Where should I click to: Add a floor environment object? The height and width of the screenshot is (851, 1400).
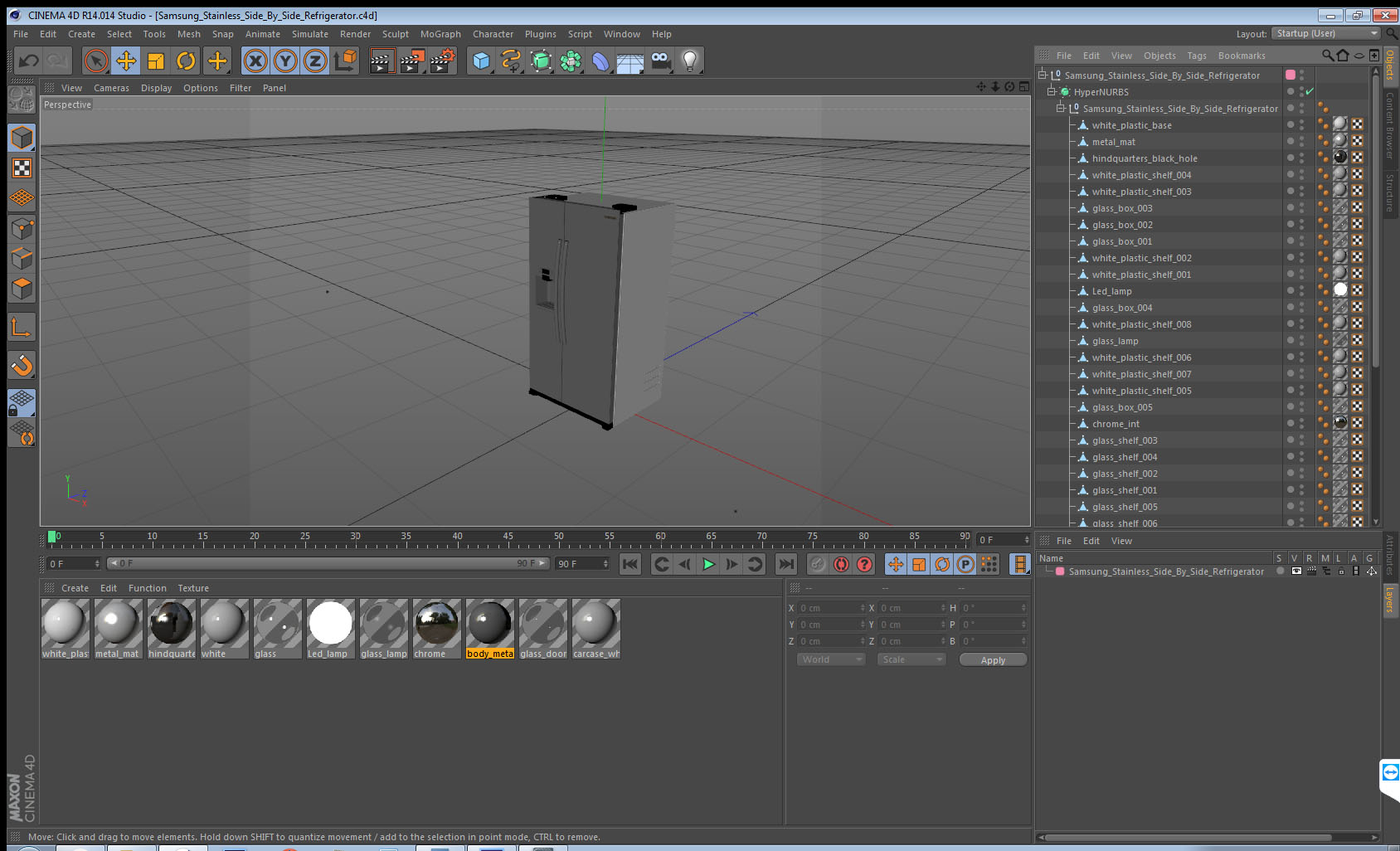click(x=630, y=61)
